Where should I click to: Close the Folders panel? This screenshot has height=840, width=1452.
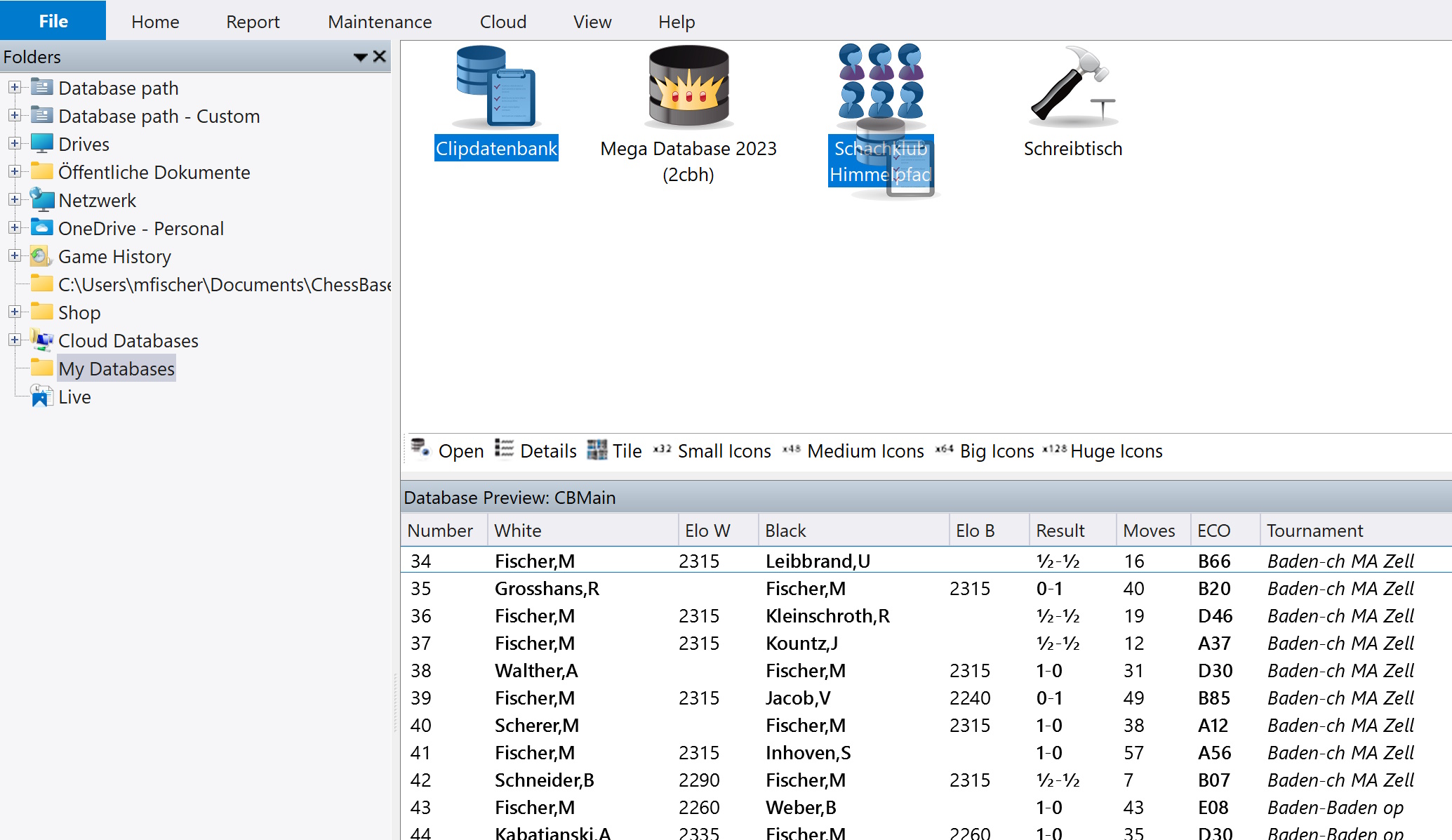(x=380, y=56)
